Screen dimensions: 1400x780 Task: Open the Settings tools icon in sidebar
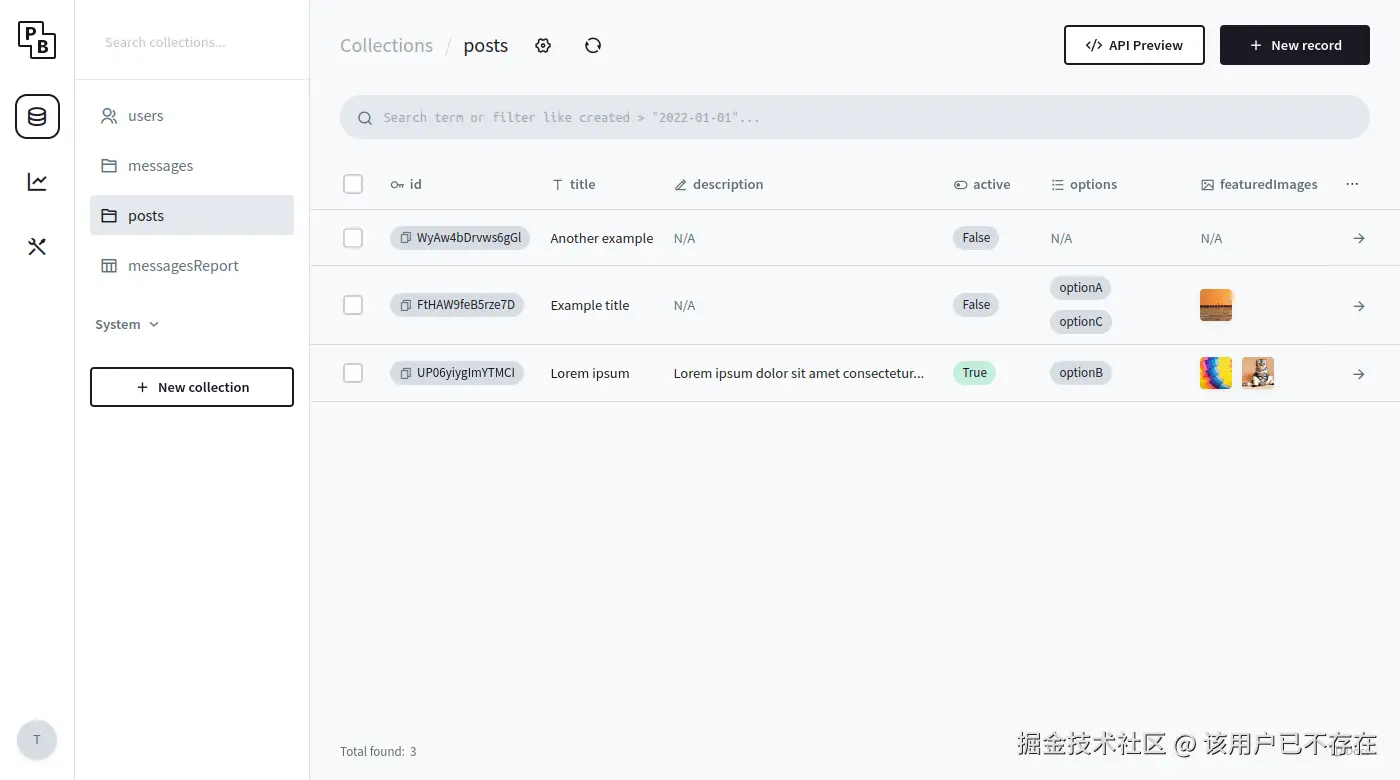tap(37, 247)
